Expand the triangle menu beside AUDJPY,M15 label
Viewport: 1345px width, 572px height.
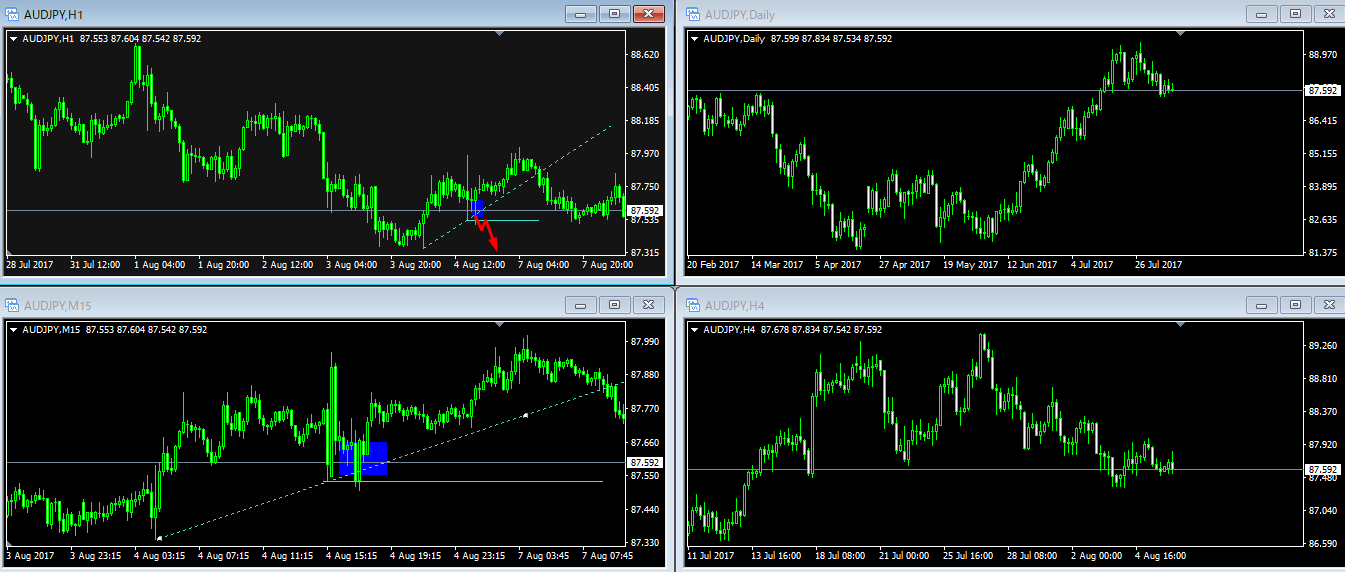(14, 330)
